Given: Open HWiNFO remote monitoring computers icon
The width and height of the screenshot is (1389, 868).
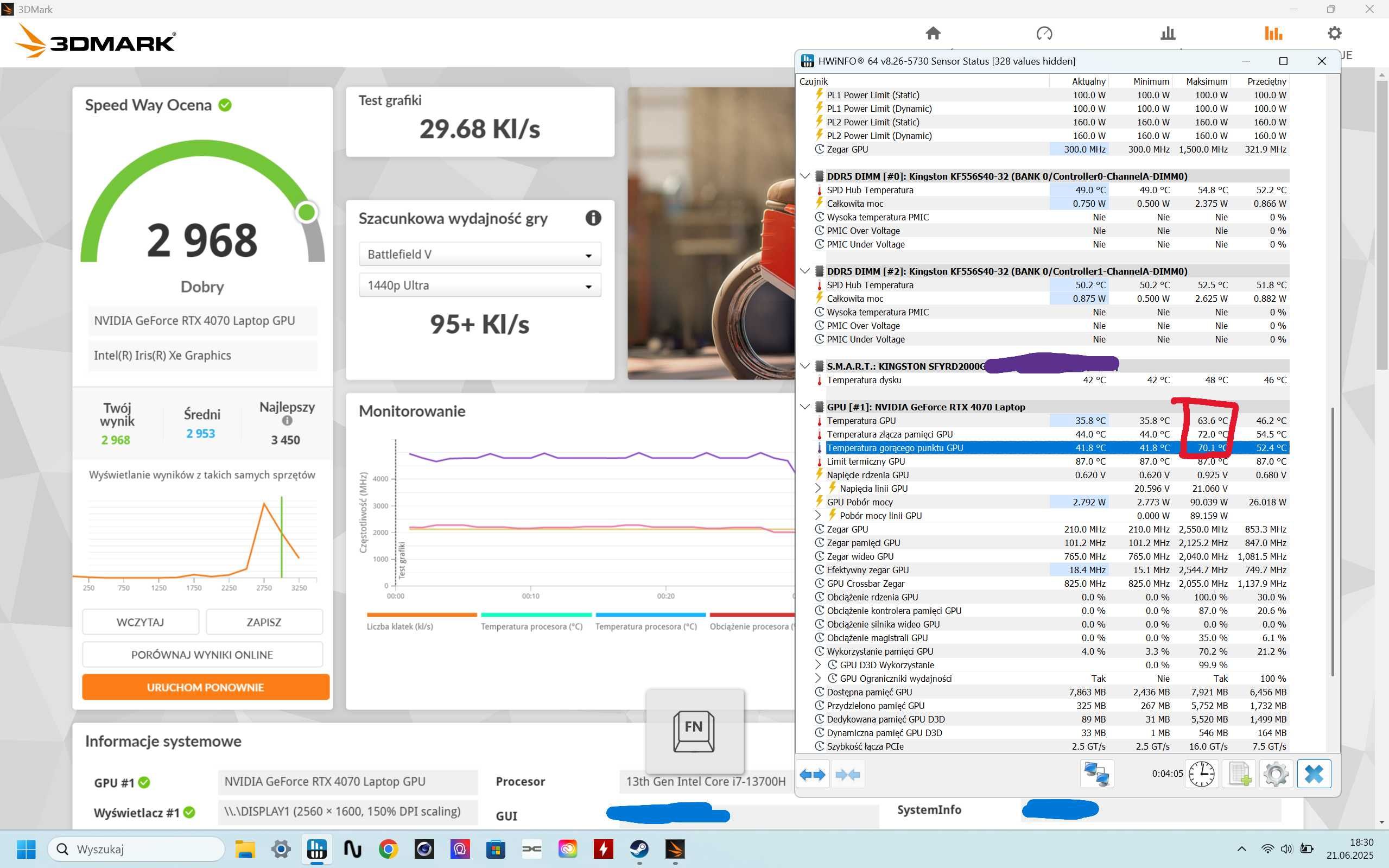Looking at the screenshot, I should 1096,774.
